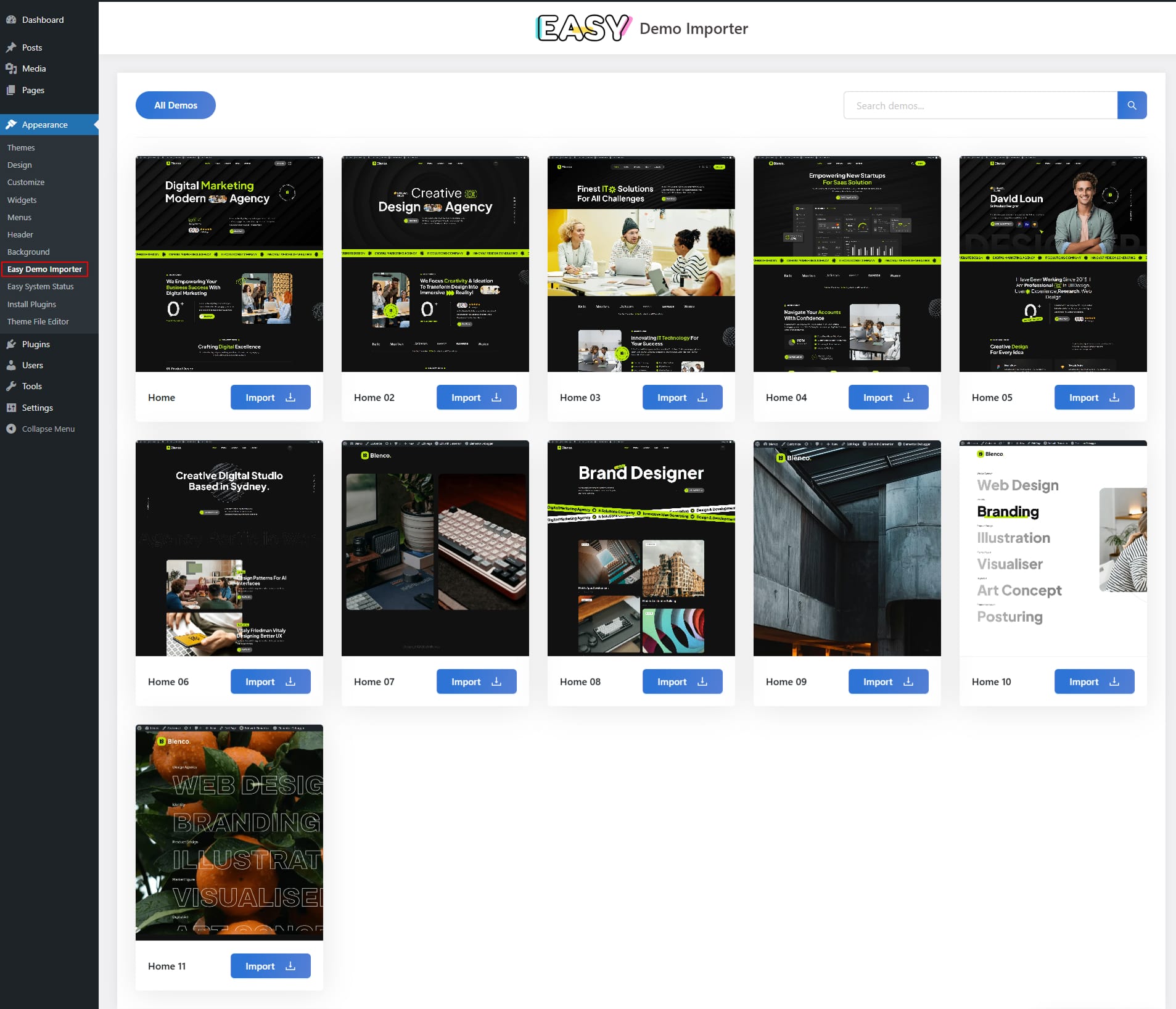Open the Widgets submenu link
Image resolution: width=1176 pixels, height=1009 pixels.
click(22, 200)
